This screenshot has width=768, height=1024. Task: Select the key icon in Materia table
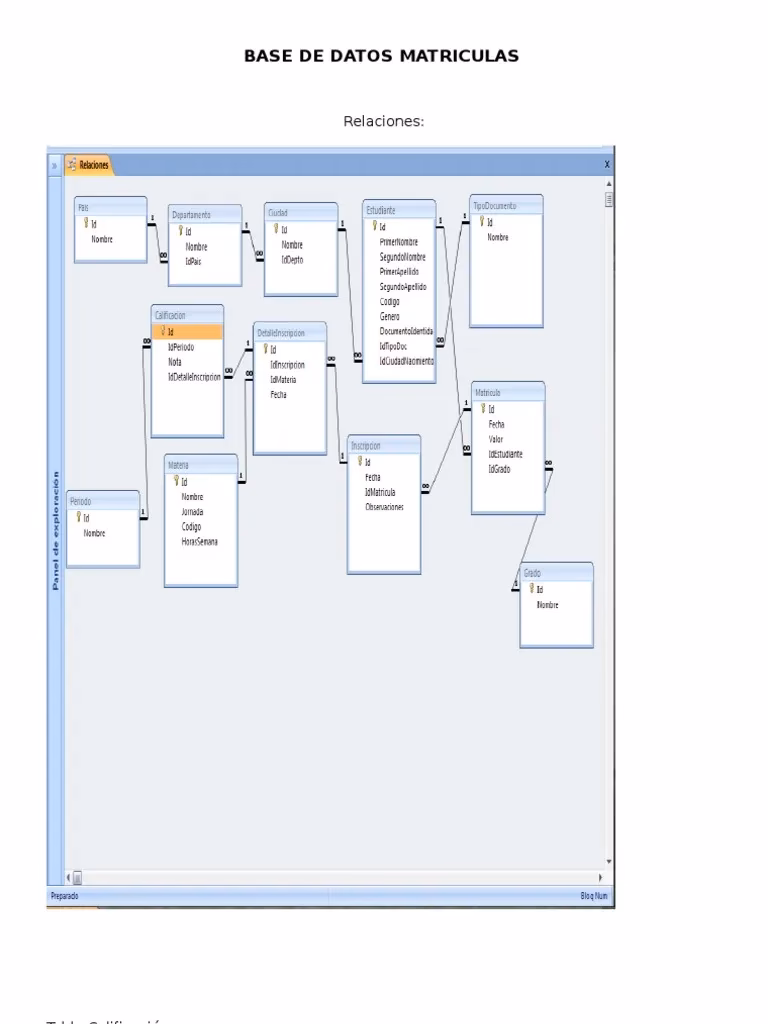[176, 481]
